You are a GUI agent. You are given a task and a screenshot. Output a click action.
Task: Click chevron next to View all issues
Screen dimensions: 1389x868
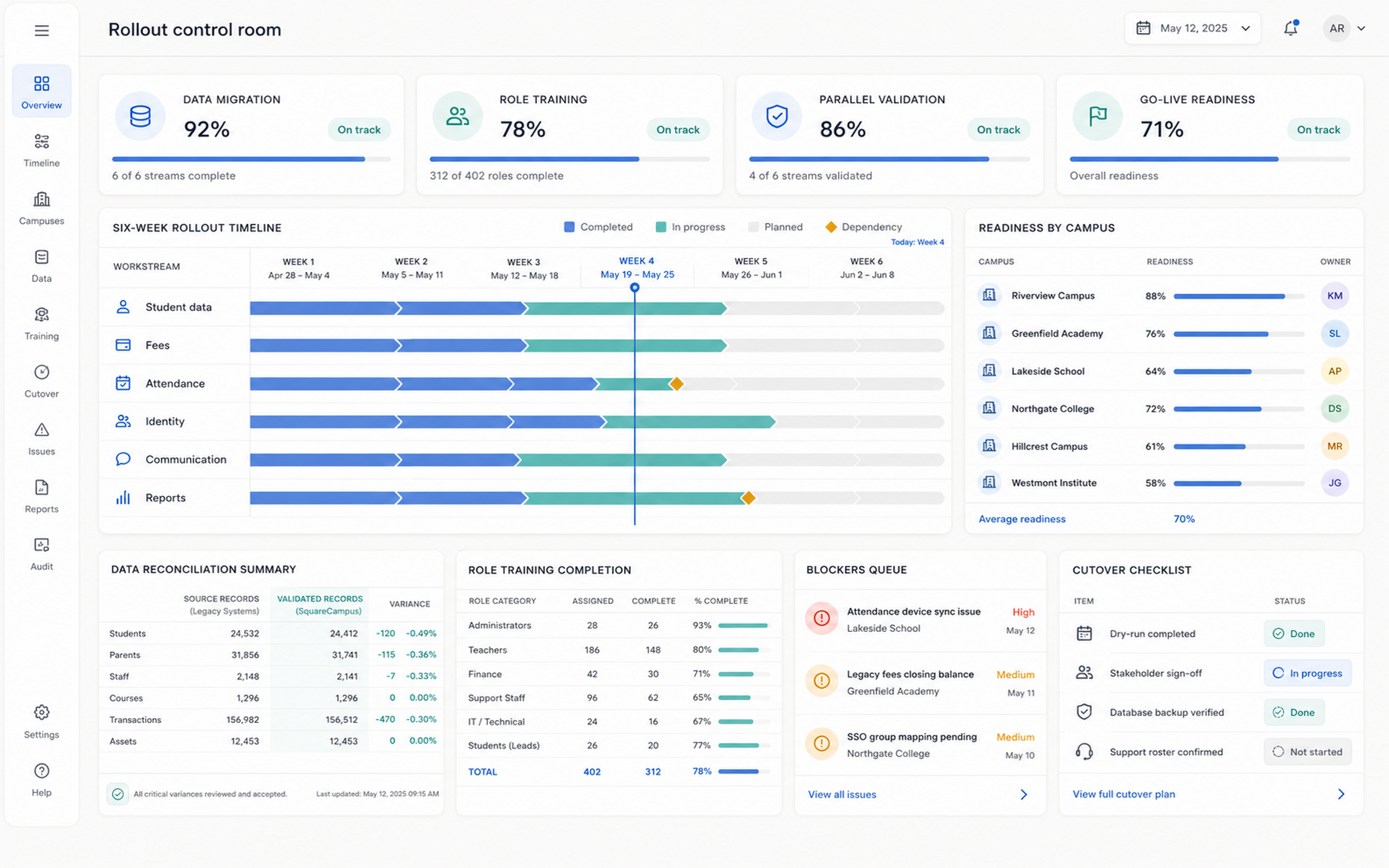[1023, 795]
